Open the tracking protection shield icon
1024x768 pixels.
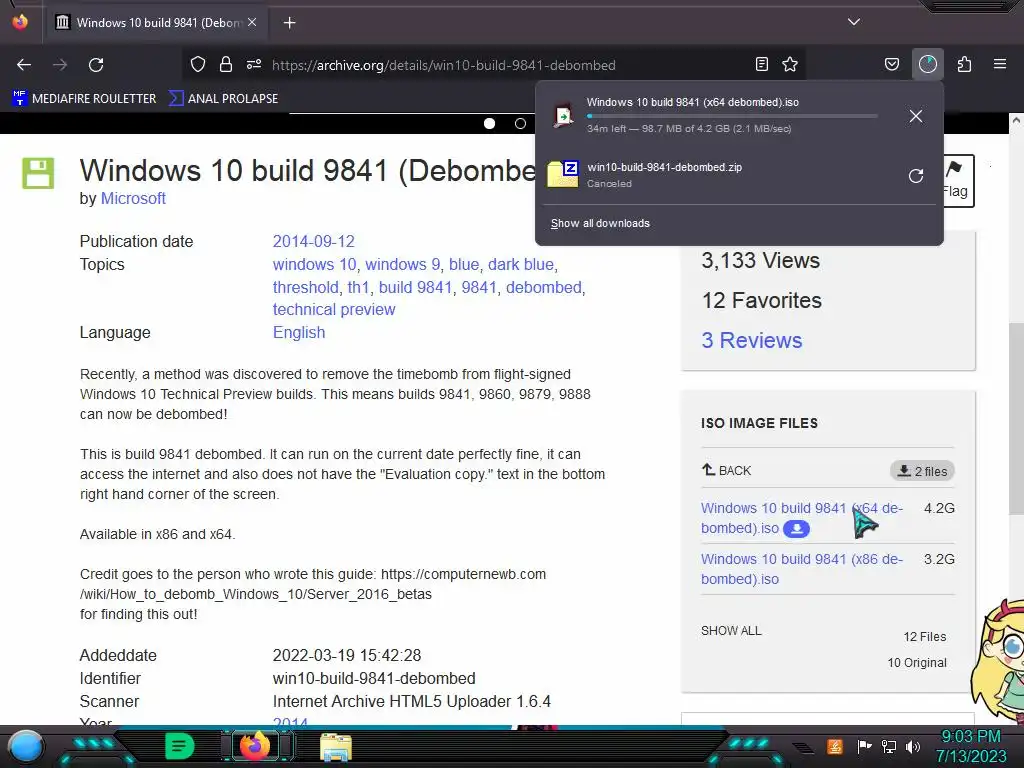point(198,65)
